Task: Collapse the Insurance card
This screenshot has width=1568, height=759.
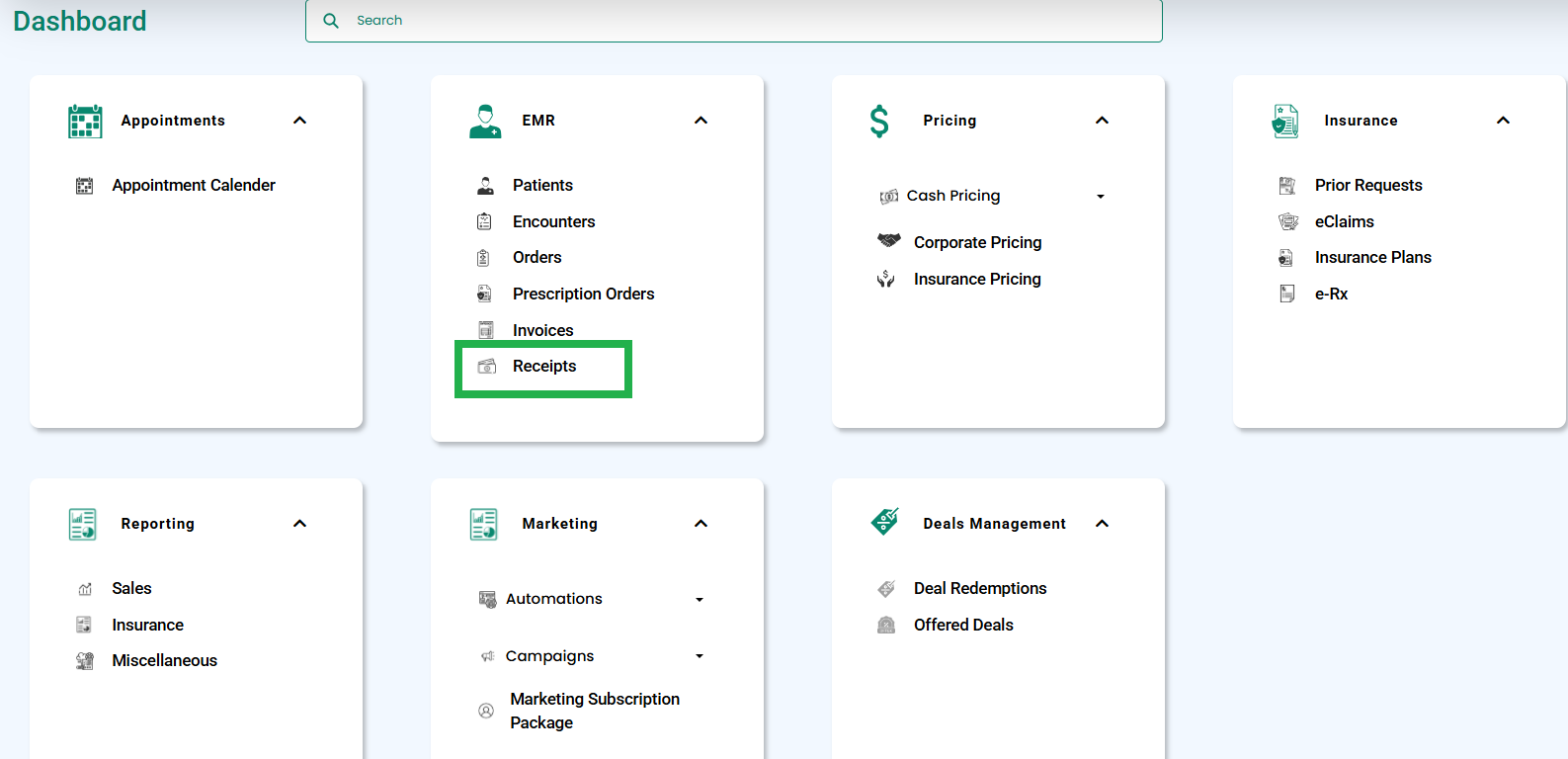Action: [x=1504, y=121]
